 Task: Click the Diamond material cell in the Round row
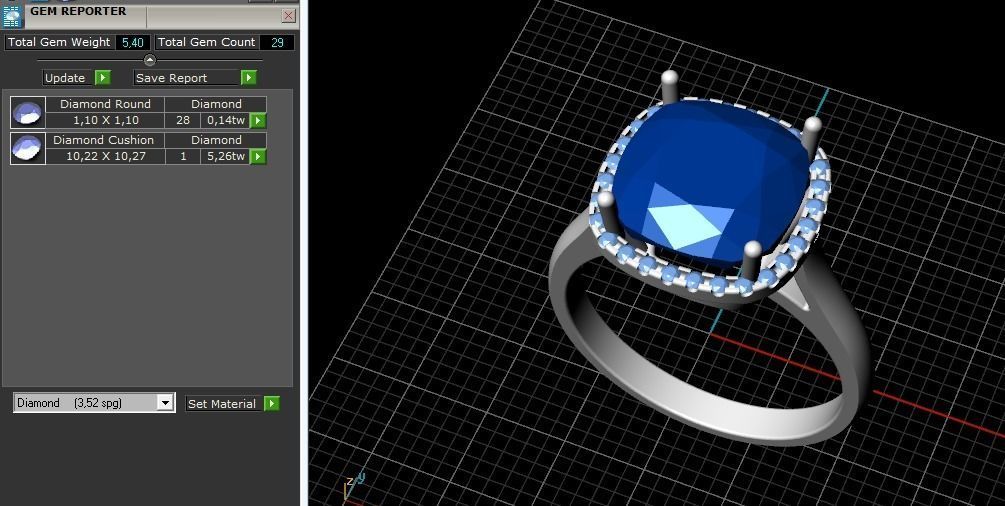click(216, 104)
